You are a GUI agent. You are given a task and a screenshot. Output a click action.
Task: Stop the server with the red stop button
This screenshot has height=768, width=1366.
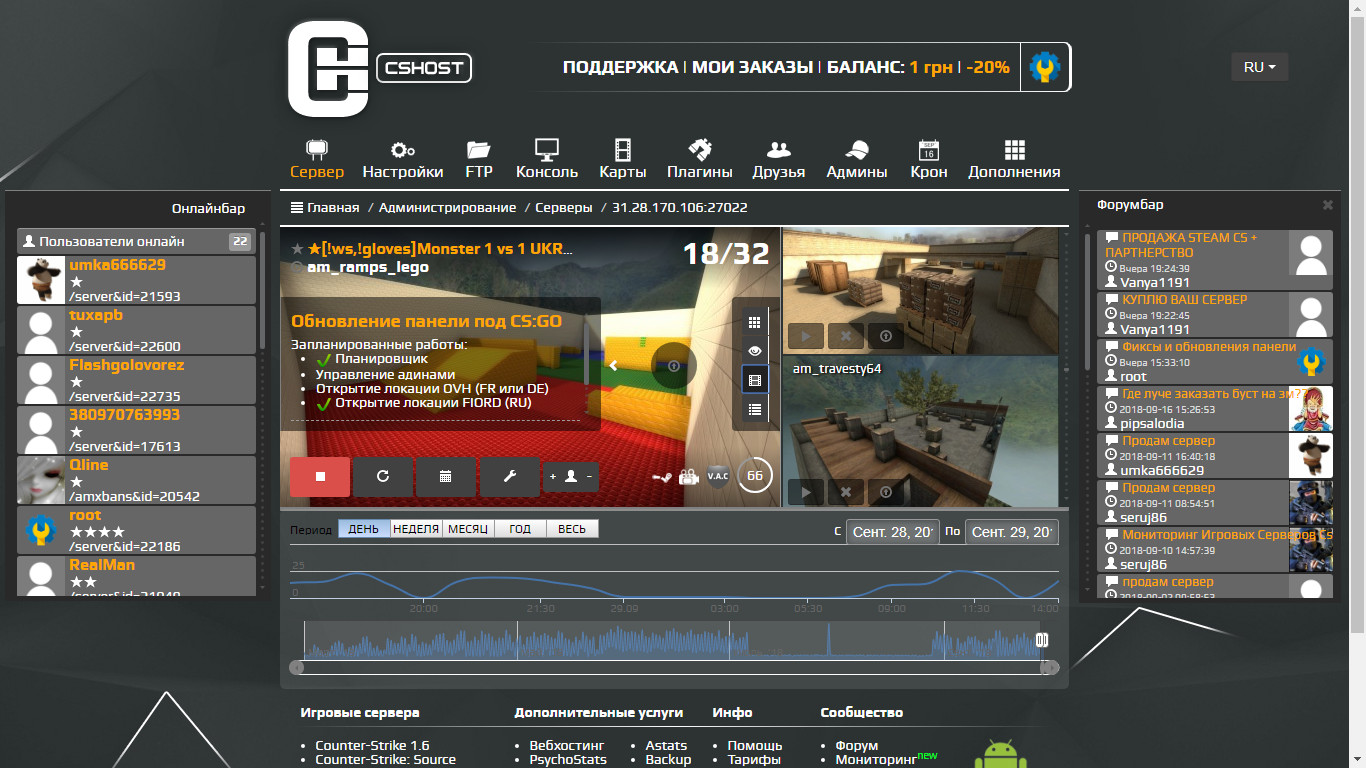(320, 477)
